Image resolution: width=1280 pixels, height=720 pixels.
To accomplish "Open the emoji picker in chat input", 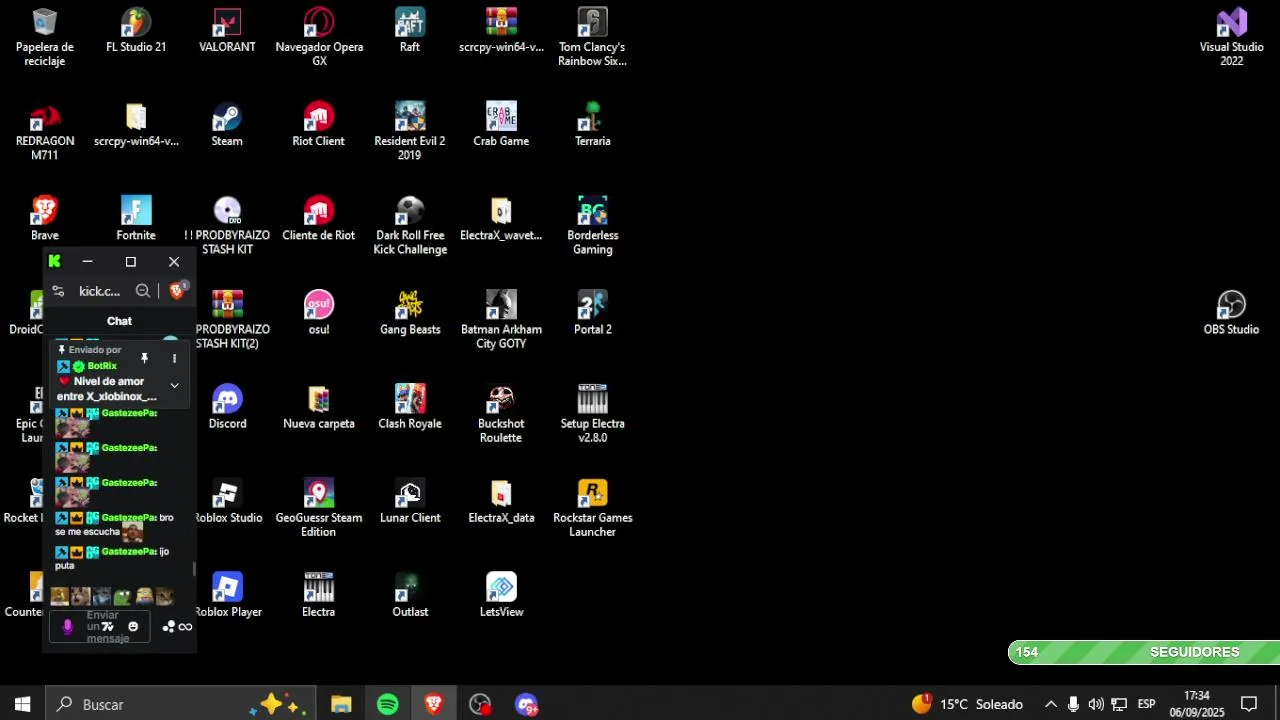I will [133, 627].
